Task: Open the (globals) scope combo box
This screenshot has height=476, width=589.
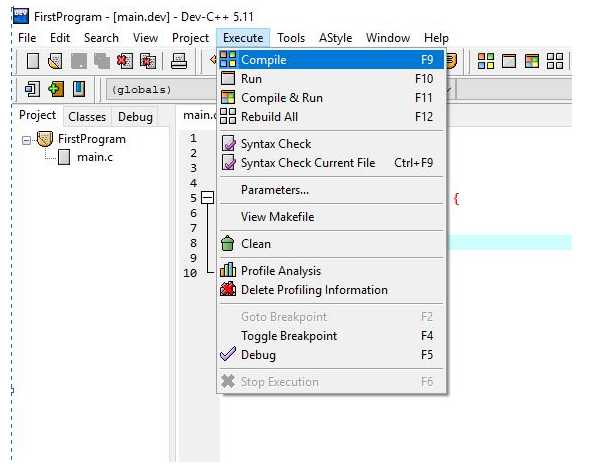Action: 163,89
